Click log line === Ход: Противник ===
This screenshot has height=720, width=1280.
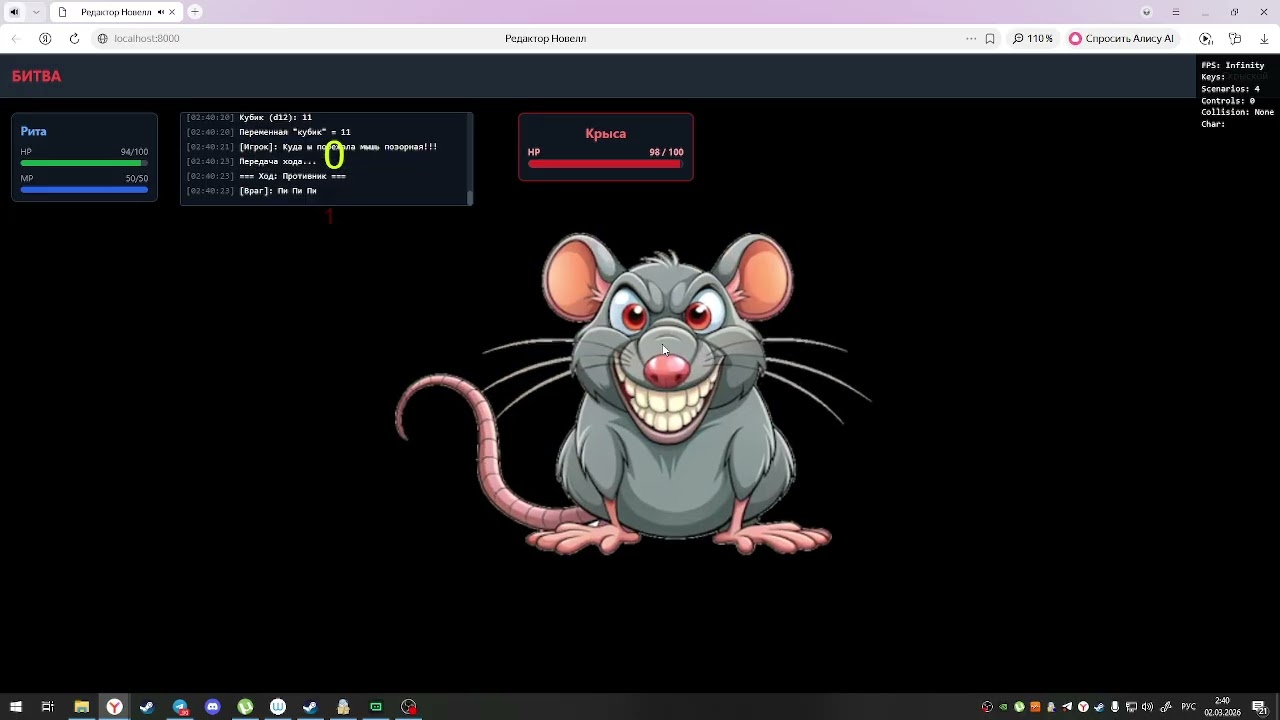(292, 176)
